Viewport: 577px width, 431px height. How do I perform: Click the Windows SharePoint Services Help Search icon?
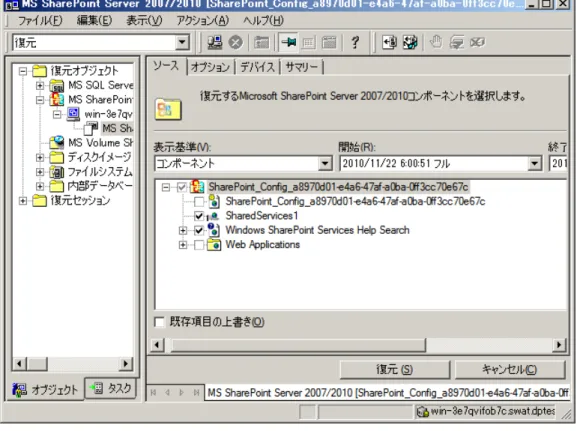[x=213, y=230]
